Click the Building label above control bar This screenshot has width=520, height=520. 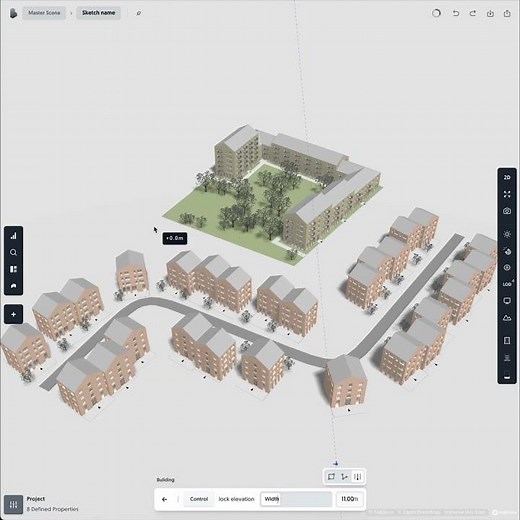coord(166,480)
